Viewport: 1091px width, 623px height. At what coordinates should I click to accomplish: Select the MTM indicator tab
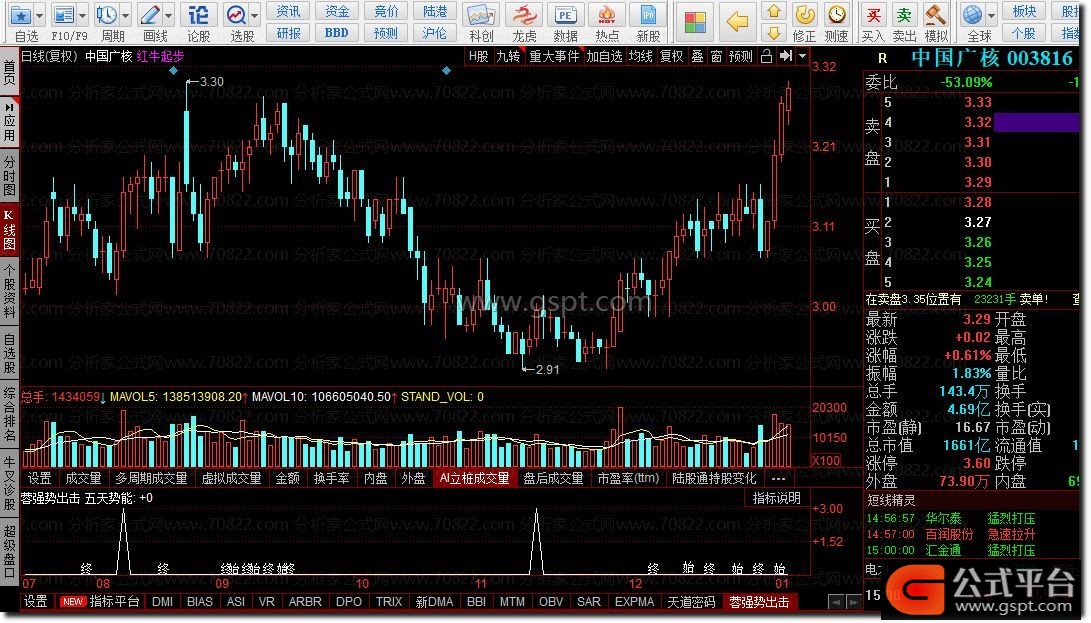tap(512, 601)
